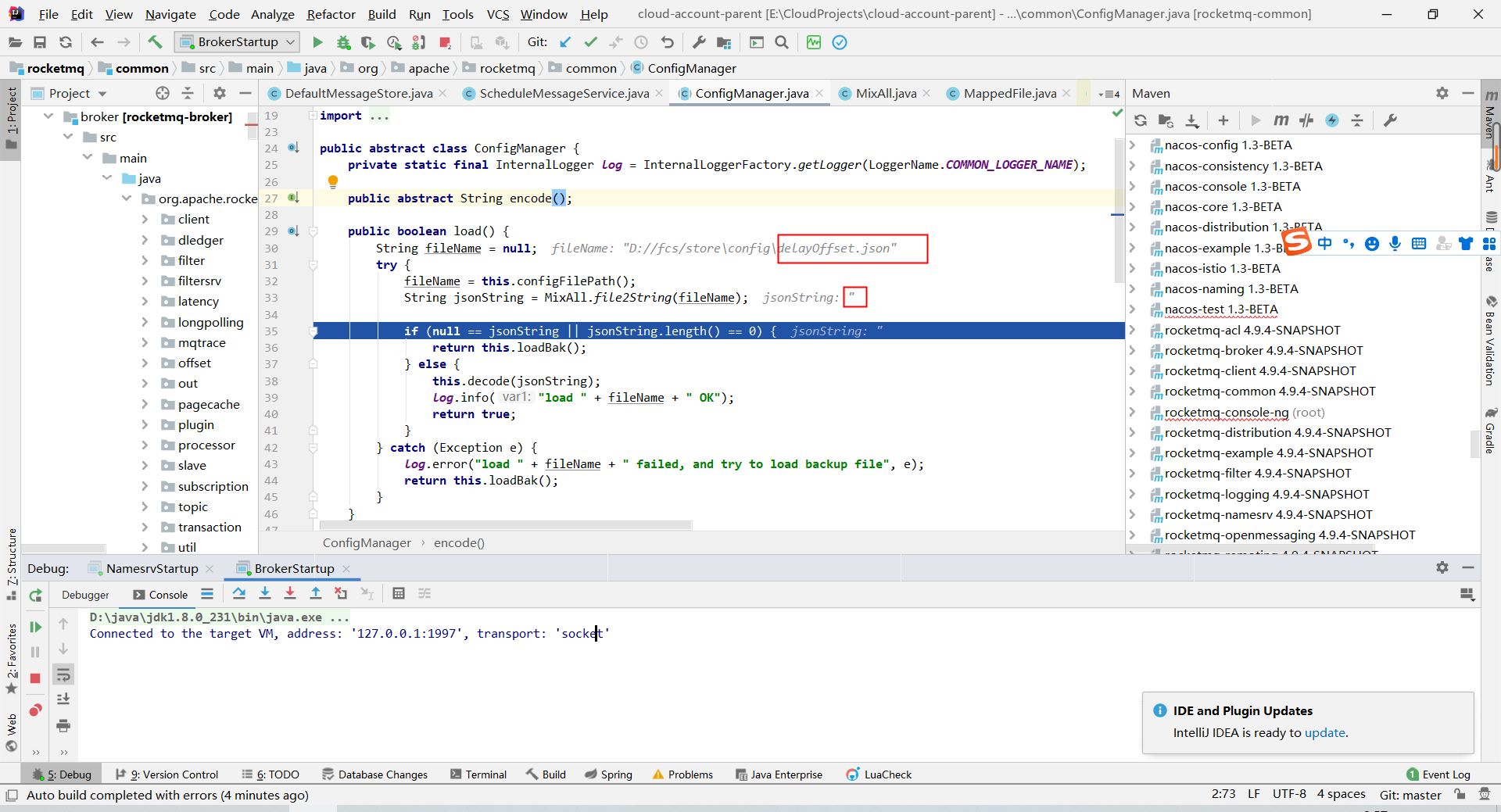This screenshot has height=812, width=1501.
Task: Open Project view type dropdown
Action: [x=102, y=94]
